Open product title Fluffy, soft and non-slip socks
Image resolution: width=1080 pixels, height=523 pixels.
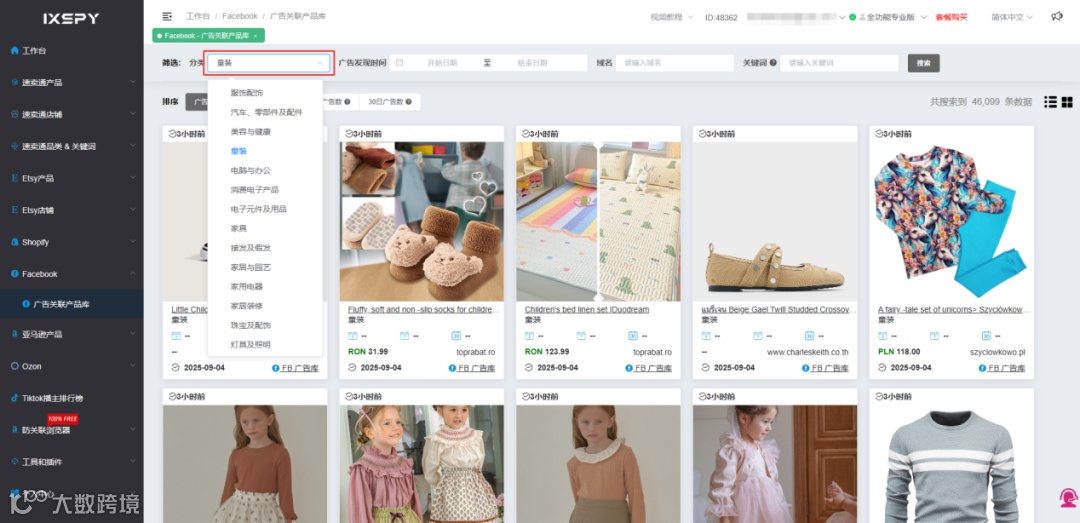(x=422, y=309)
